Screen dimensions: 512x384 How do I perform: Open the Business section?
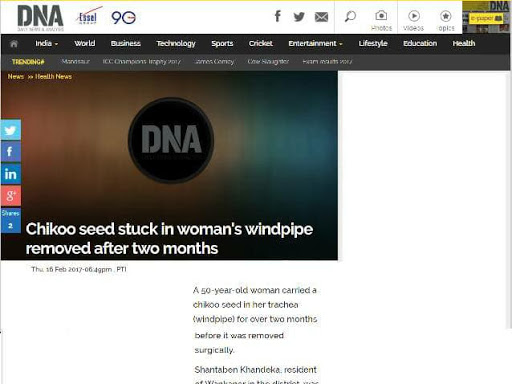click(x=126, y=44)
